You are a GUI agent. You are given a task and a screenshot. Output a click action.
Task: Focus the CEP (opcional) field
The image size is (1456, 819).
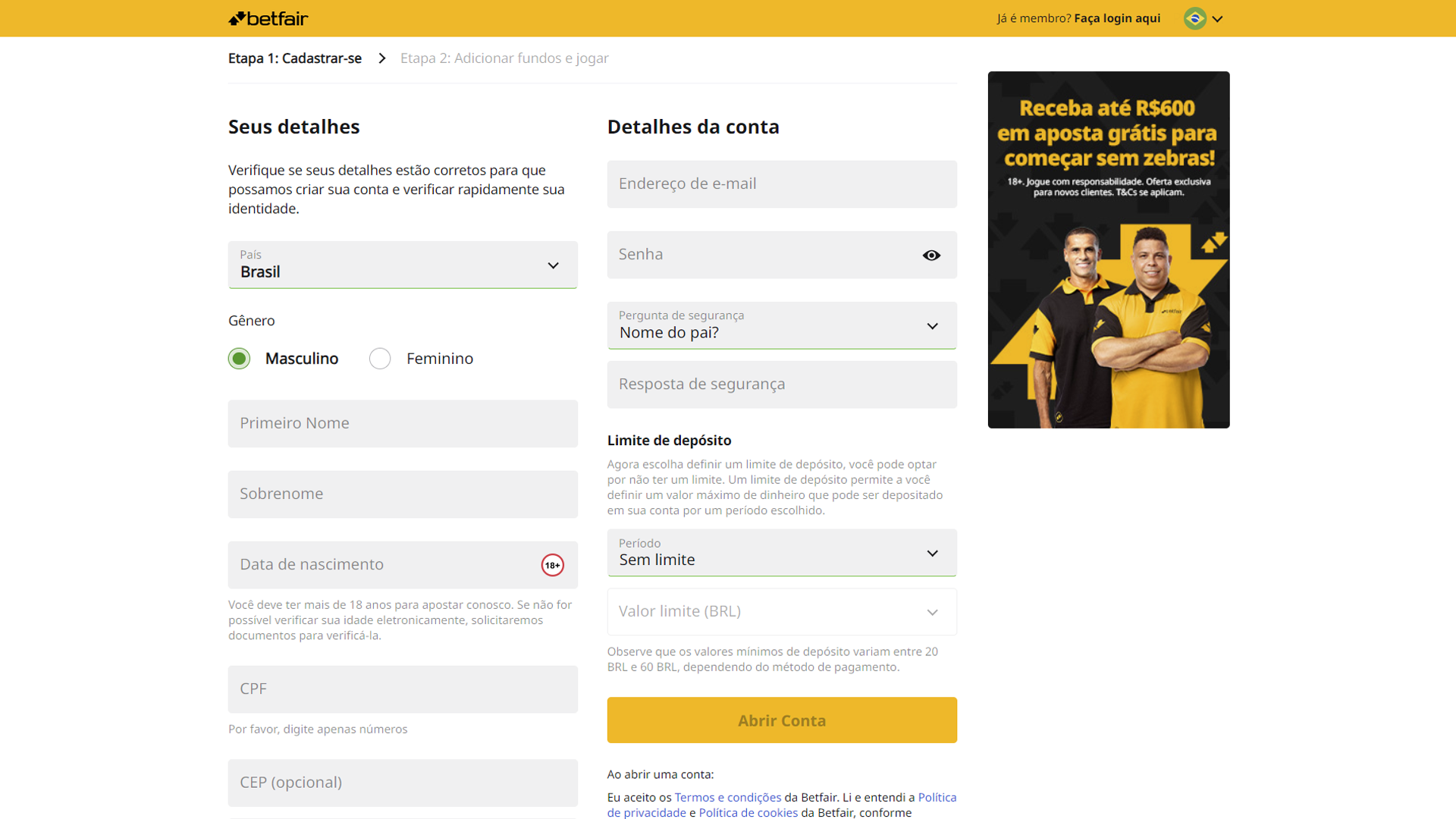(403, 783)
